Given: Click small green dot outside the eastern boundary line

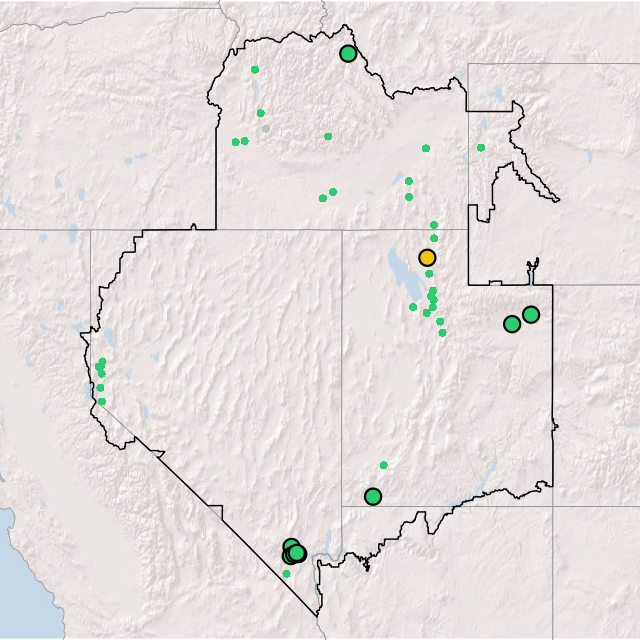Looking at the screenshot, I should [481, 148].
